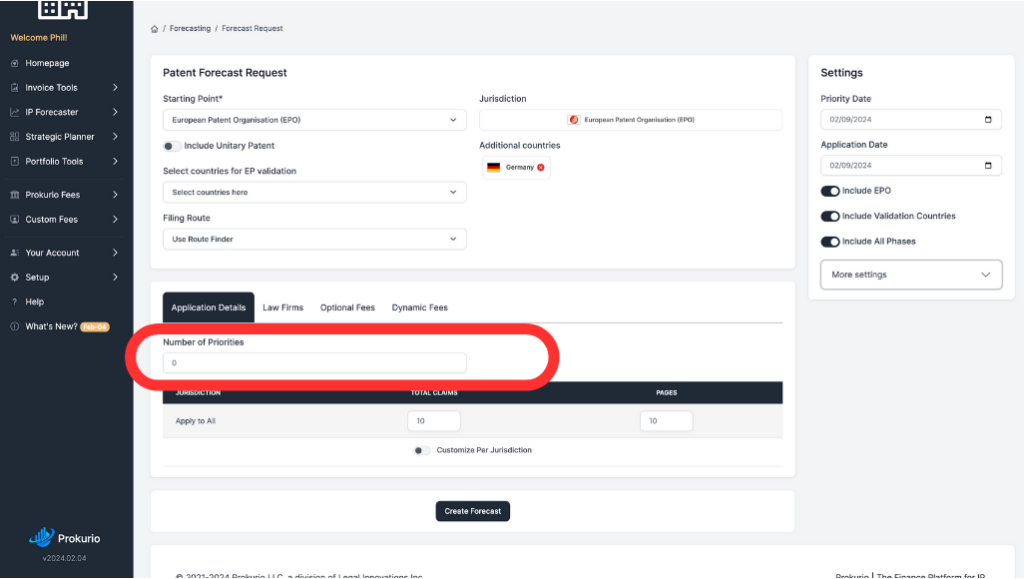Toggle the Include All Phases switch
Viewport: 1024px width, 579px height.
[x=830, y=242]
